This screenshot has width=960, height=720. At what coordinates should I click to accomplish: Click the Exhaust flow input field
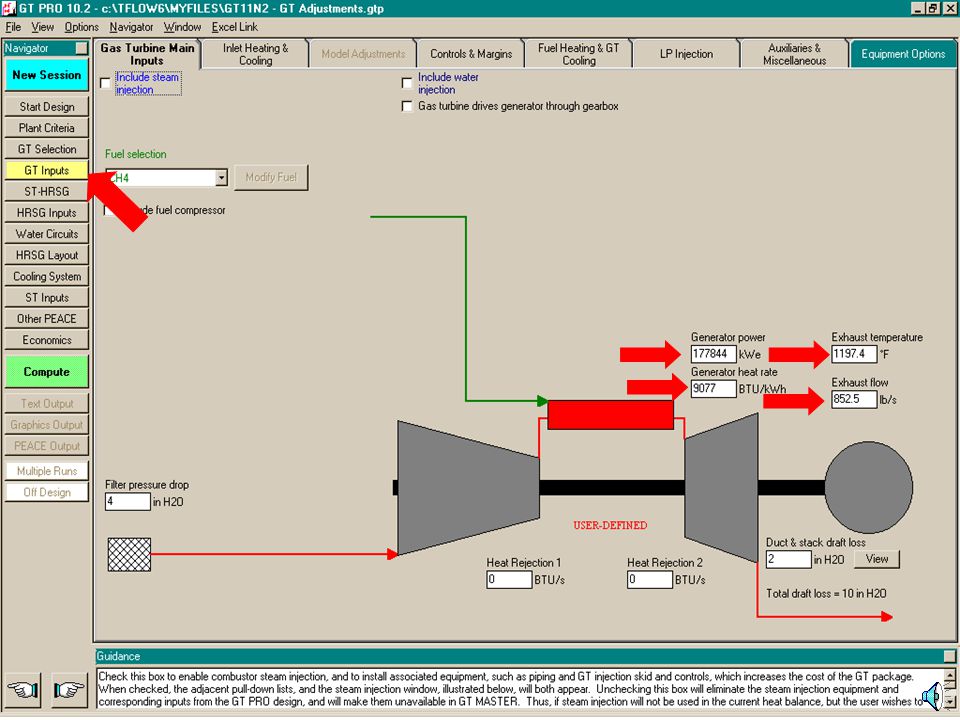853,399
